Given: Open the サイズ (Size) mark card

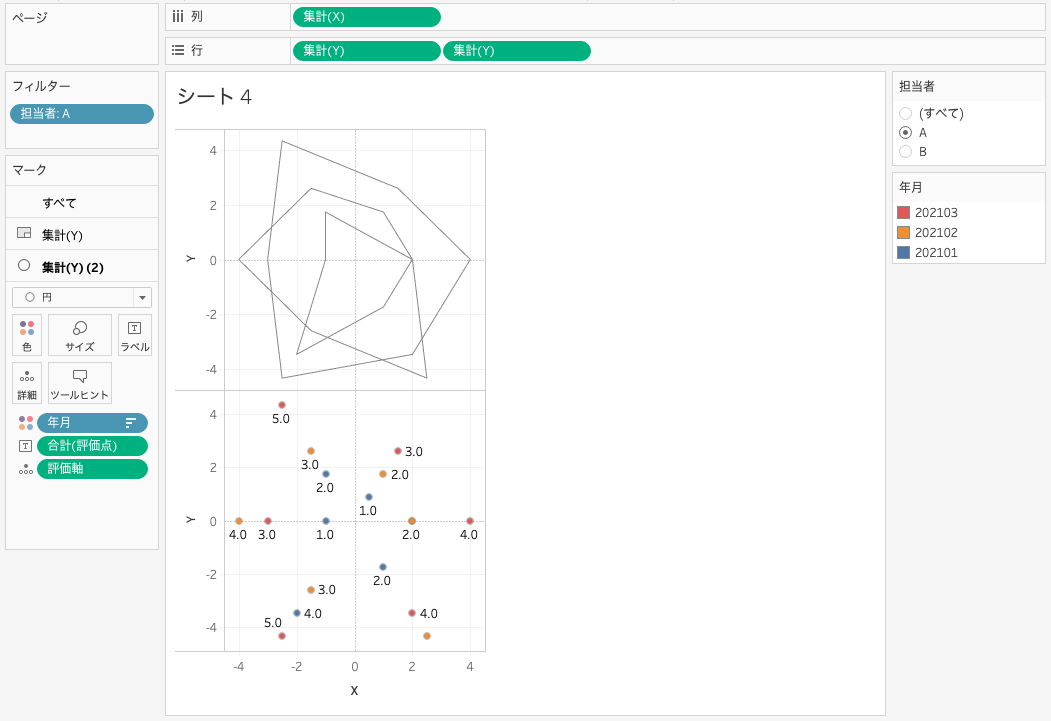Looking at the screenshot, I should [x=80, y=335].
